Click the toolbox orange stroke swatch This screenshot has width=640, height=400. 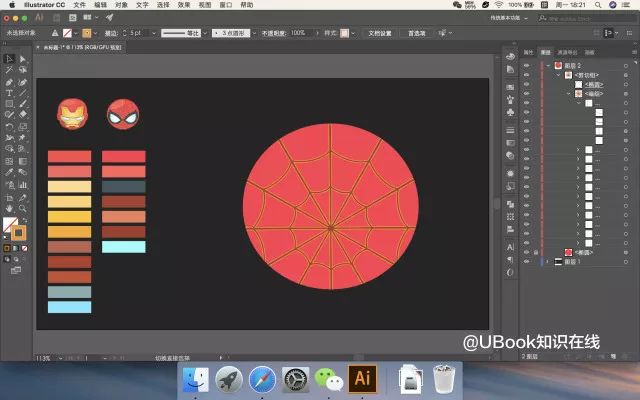(18, 233)
